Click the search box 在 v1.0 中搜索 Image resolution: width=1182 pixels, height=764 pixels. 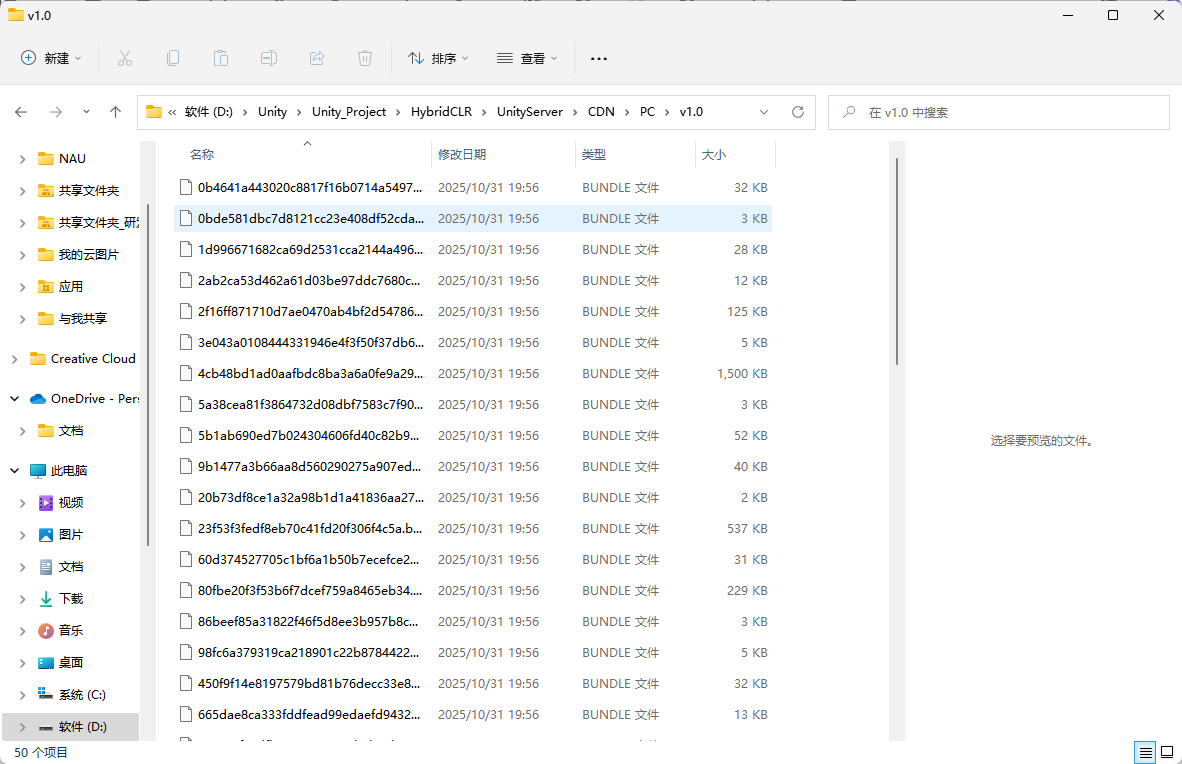(999, 112)
